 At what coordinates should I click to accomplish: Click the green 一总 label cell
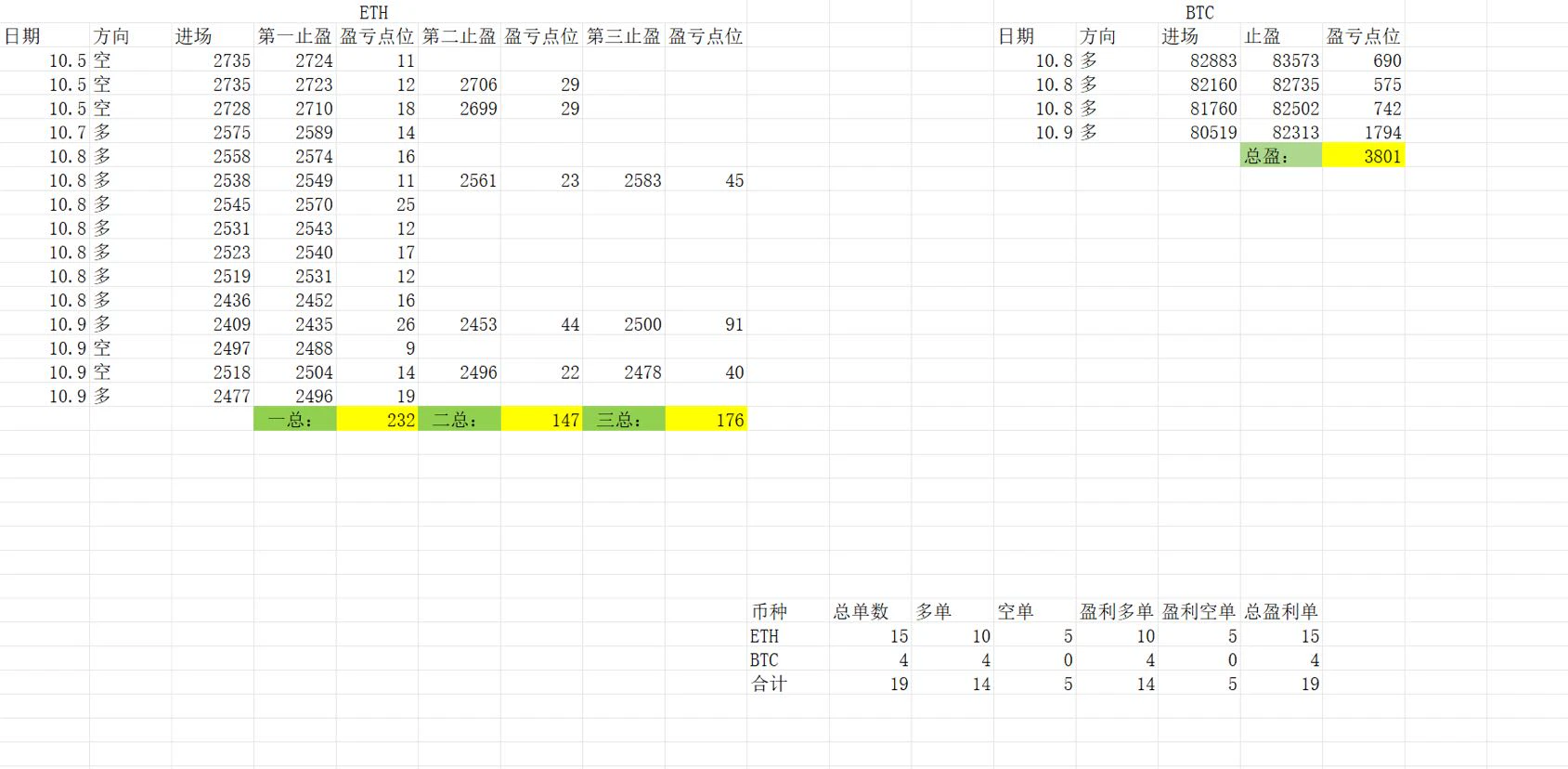(295, 420)
